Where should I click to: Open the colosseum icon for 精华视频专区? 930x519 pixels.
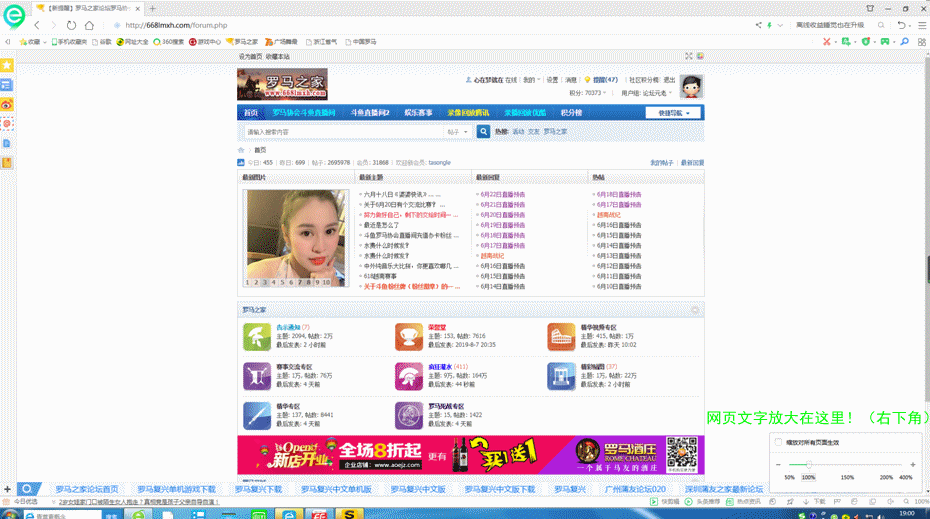pyautogui.click(x=561, y=336)
